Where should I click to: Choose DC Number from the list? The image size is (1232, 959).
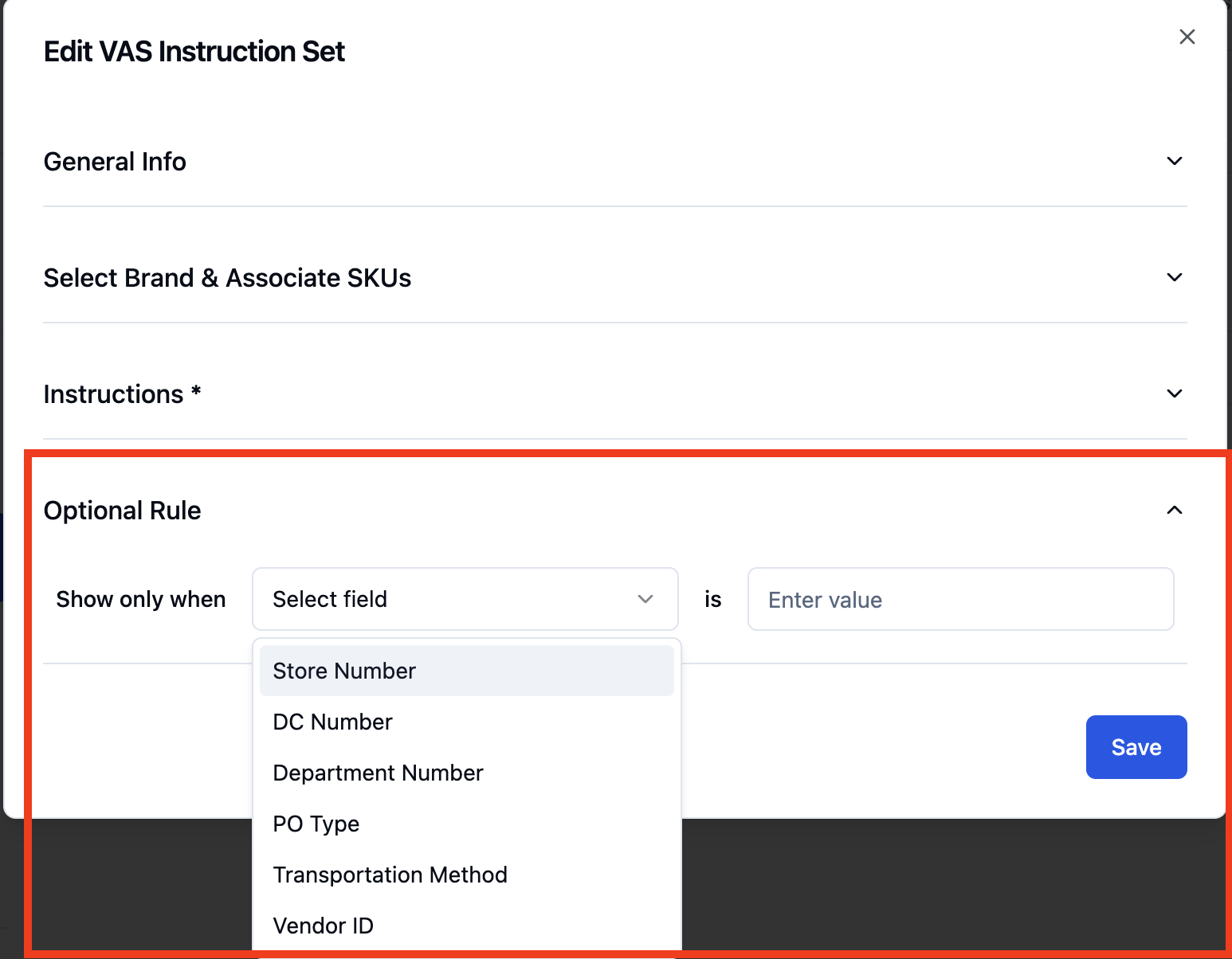[467, 722]
